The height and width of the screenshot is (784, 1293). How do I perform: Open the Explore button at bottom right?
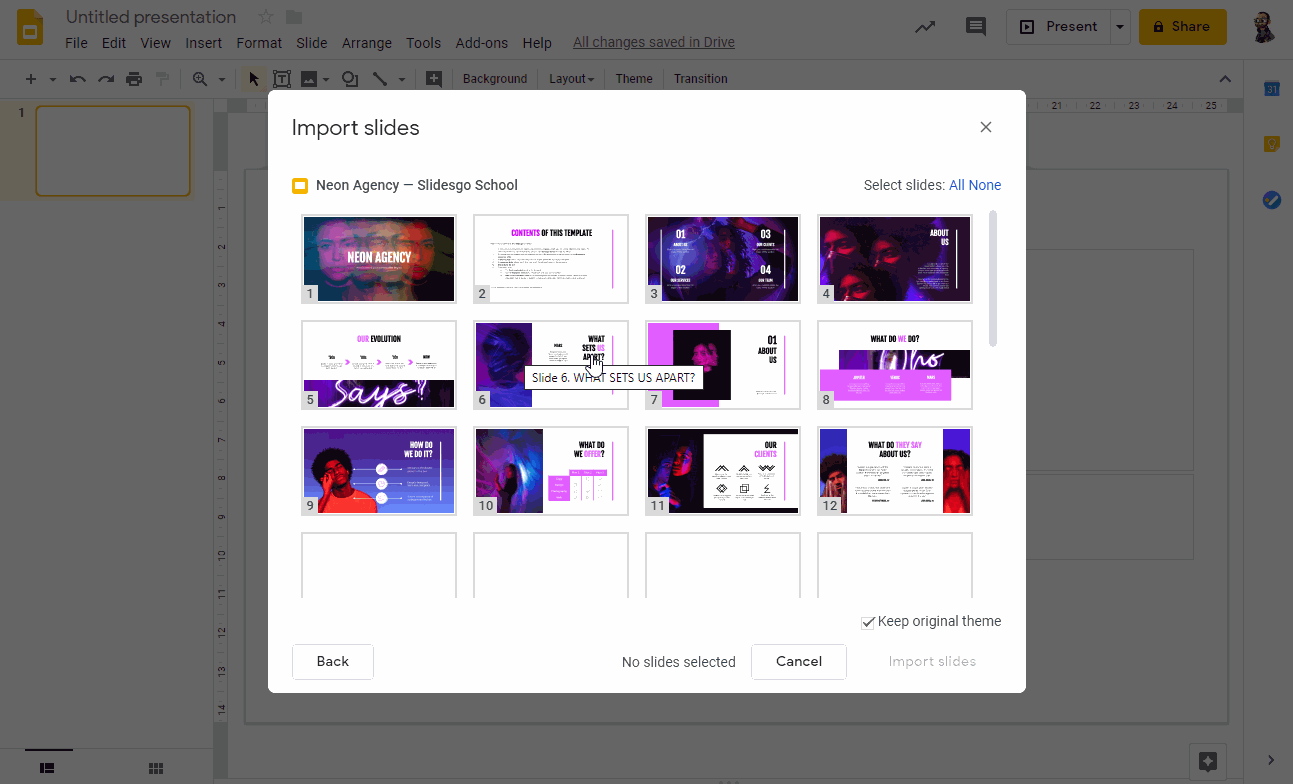tap(1207, 761)
